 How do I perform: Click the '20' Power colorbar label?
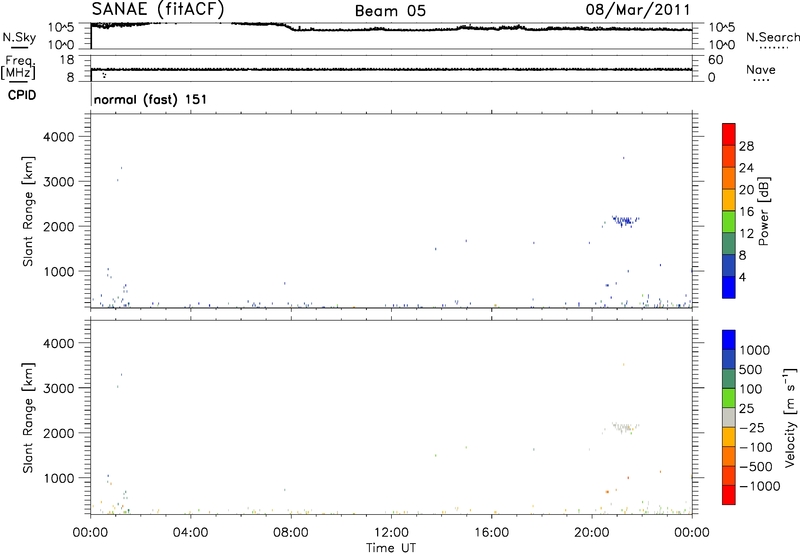click(746, 190)
